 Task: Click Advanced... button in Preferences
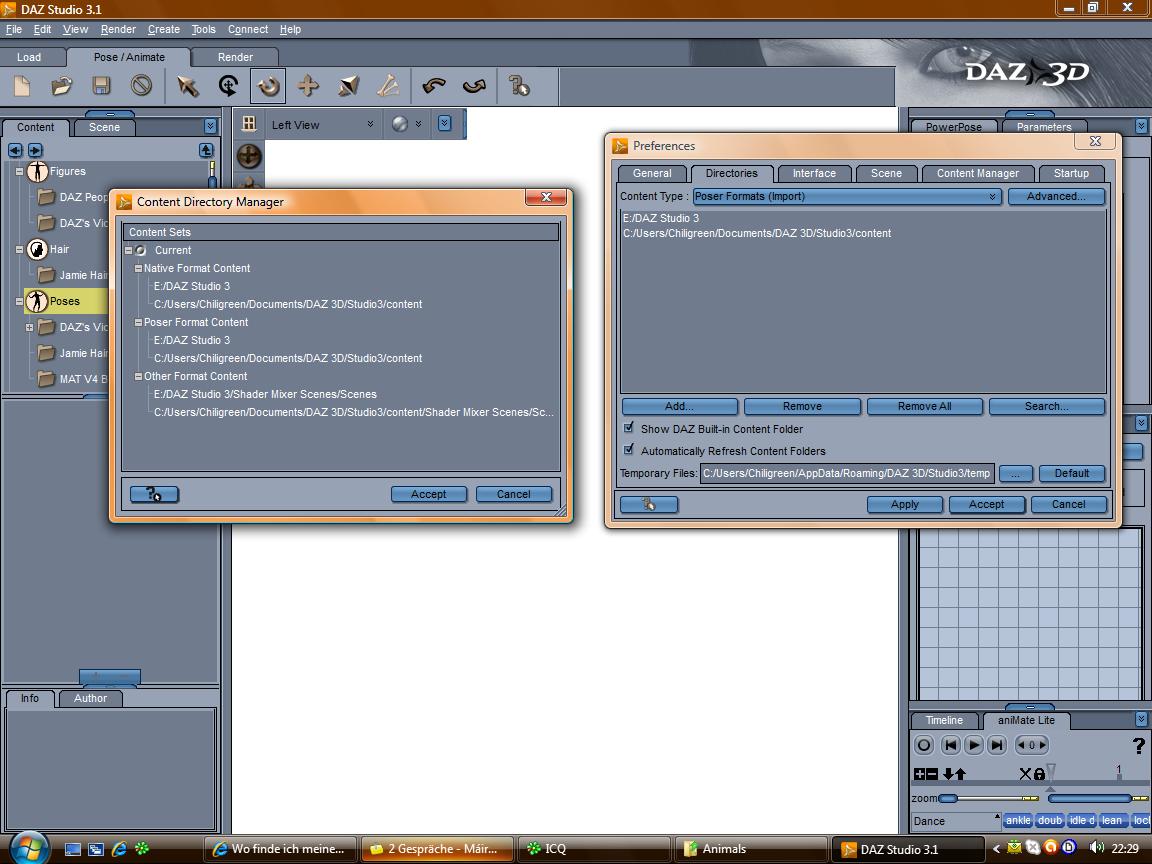point(1056,196)
